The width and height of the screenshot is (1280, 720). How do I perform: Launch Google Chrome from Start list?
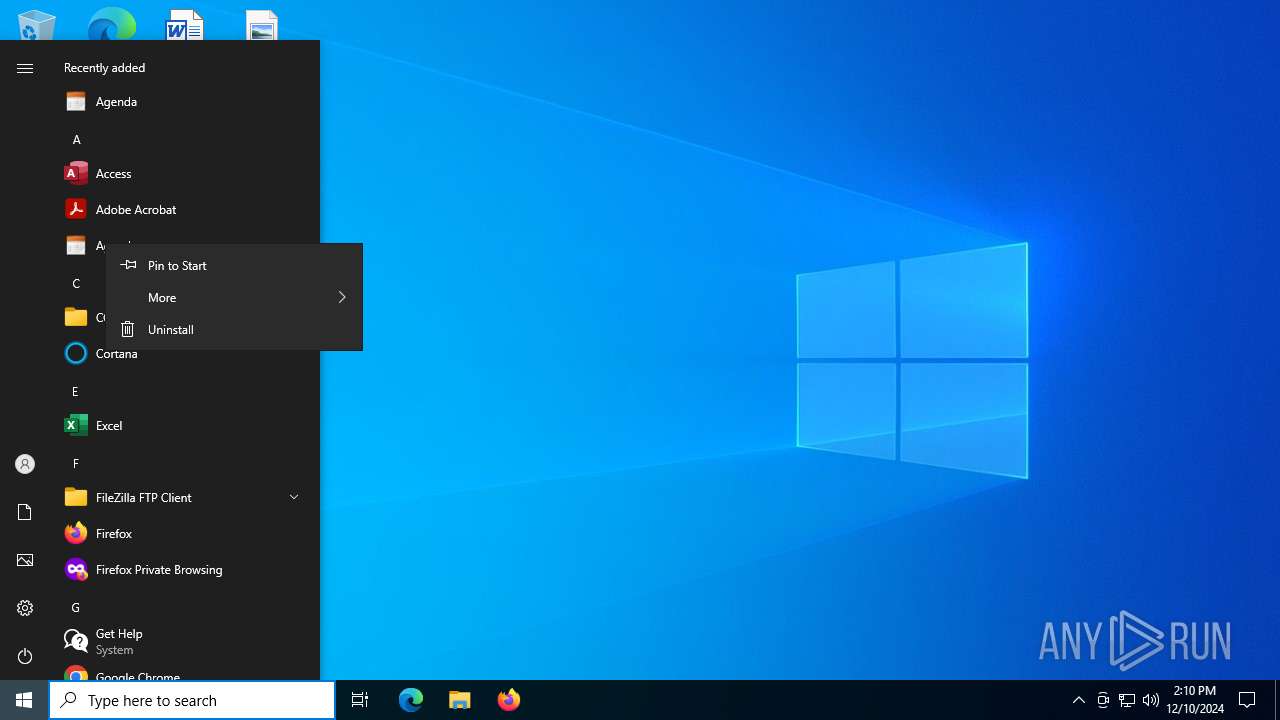(186, 674)
